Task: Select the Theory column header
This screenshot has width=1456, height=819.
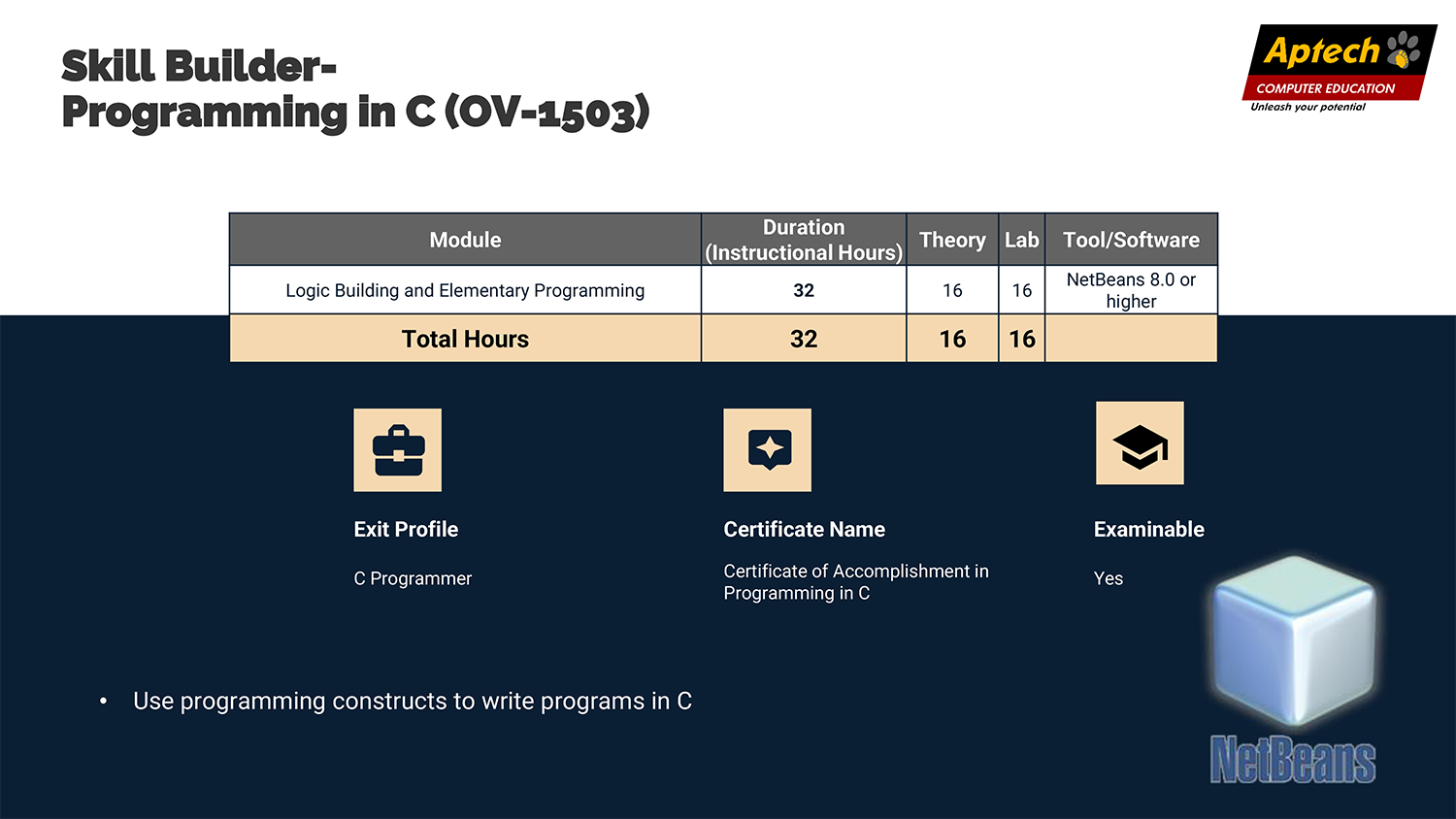Action: [x=952, y=240]
